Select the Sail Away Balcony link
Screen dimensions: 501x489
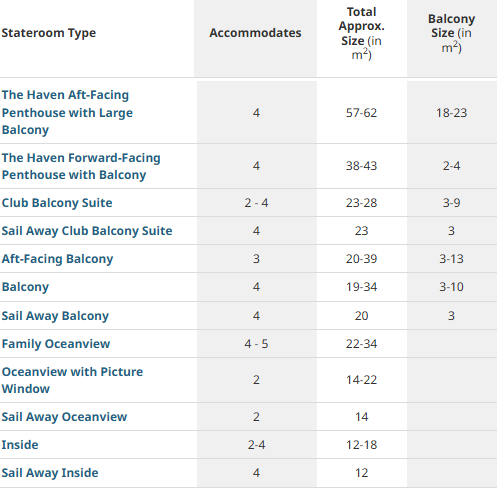(x=55, y=316)
